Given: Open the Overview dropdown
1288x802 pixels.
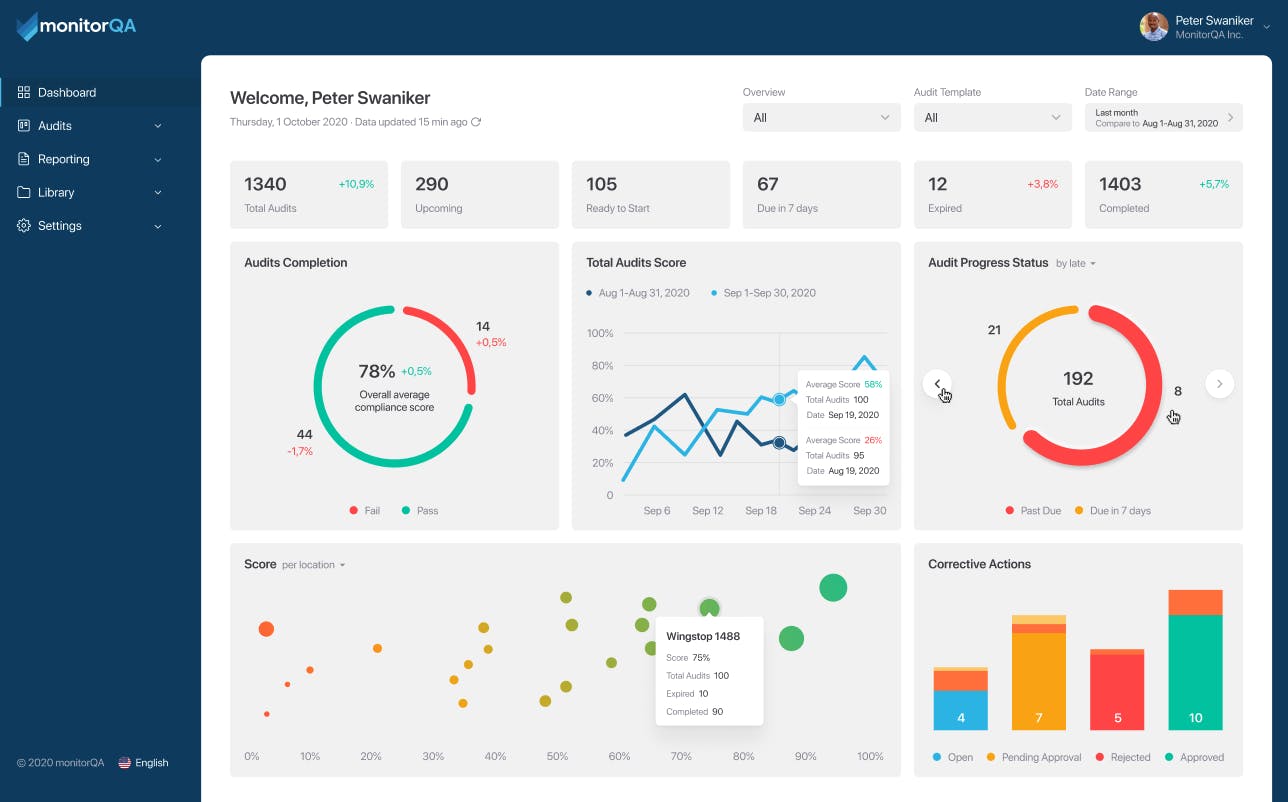Looking at the screenshot, I should coord(821,117).
